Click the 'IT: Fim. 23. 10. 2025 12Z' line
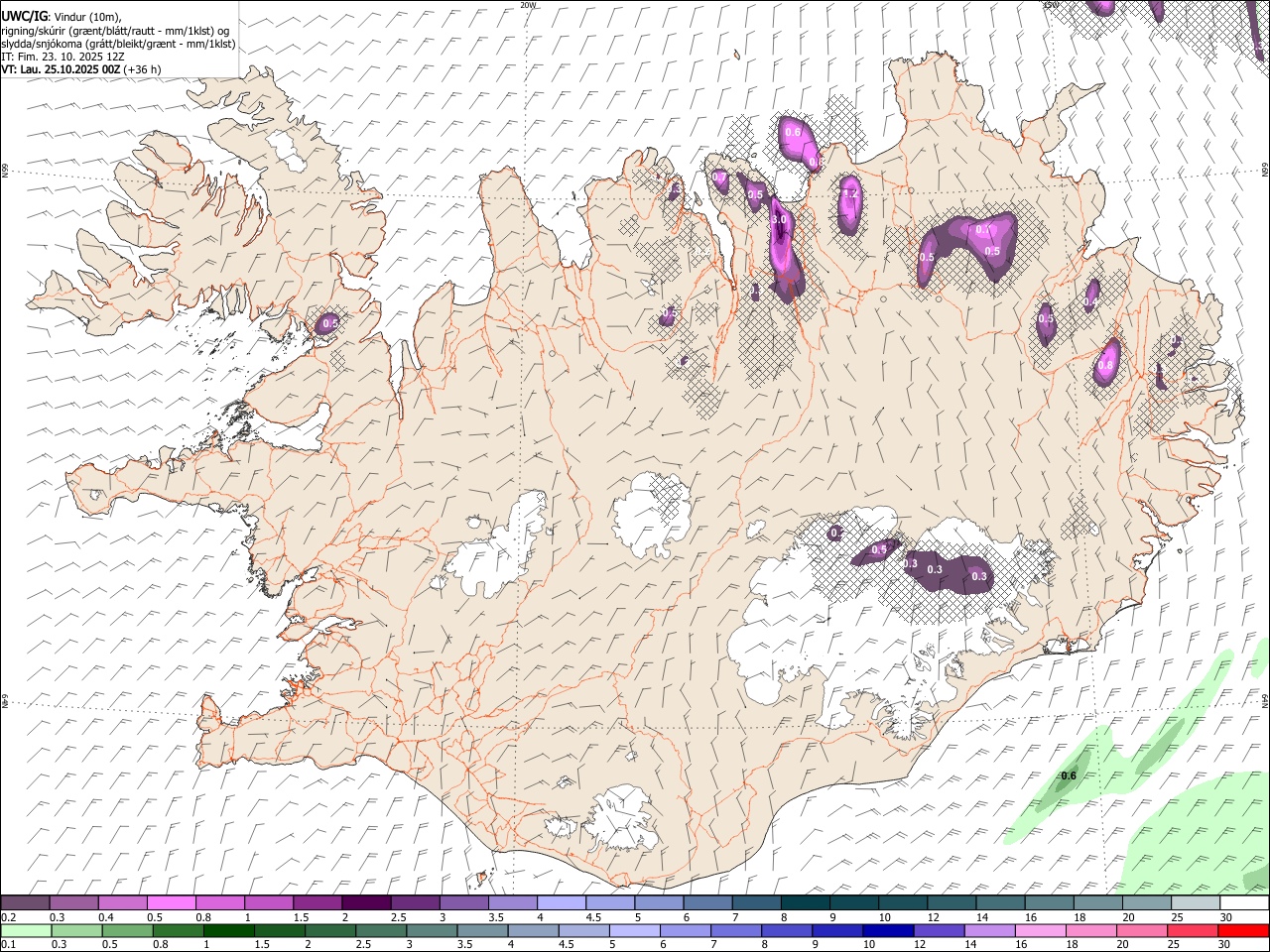The image size is (1270, 952). click(x=63, y=57)
